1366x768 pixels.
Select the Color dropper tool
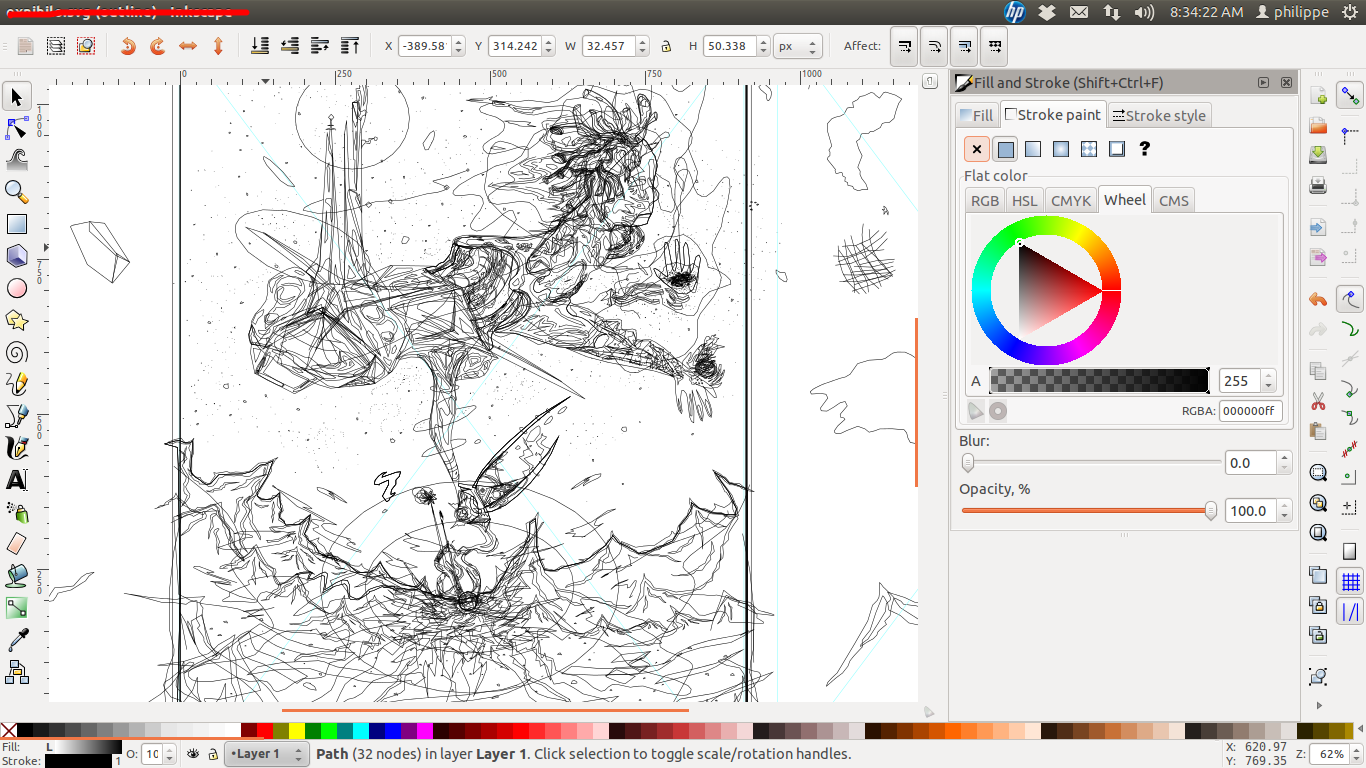(16, 640)
